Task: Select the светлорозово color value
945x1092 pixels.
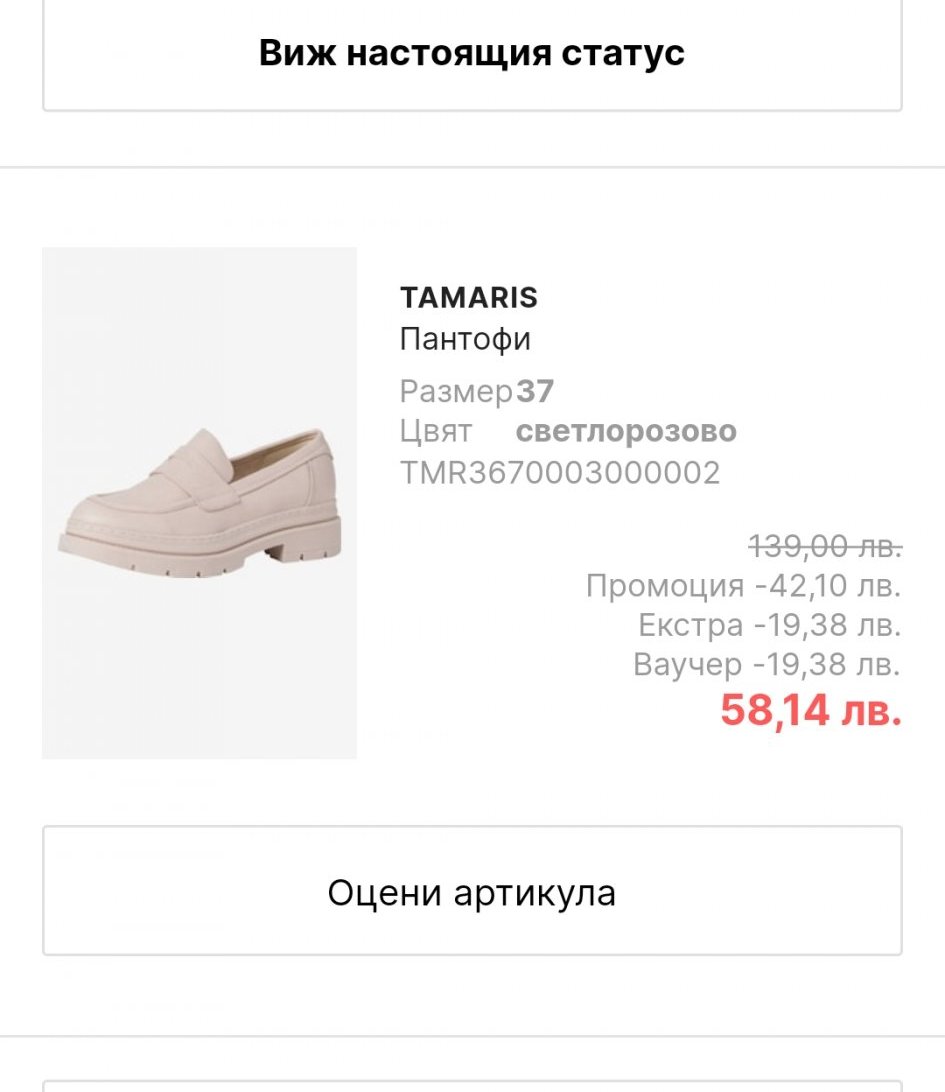Action: click(626, 432)
